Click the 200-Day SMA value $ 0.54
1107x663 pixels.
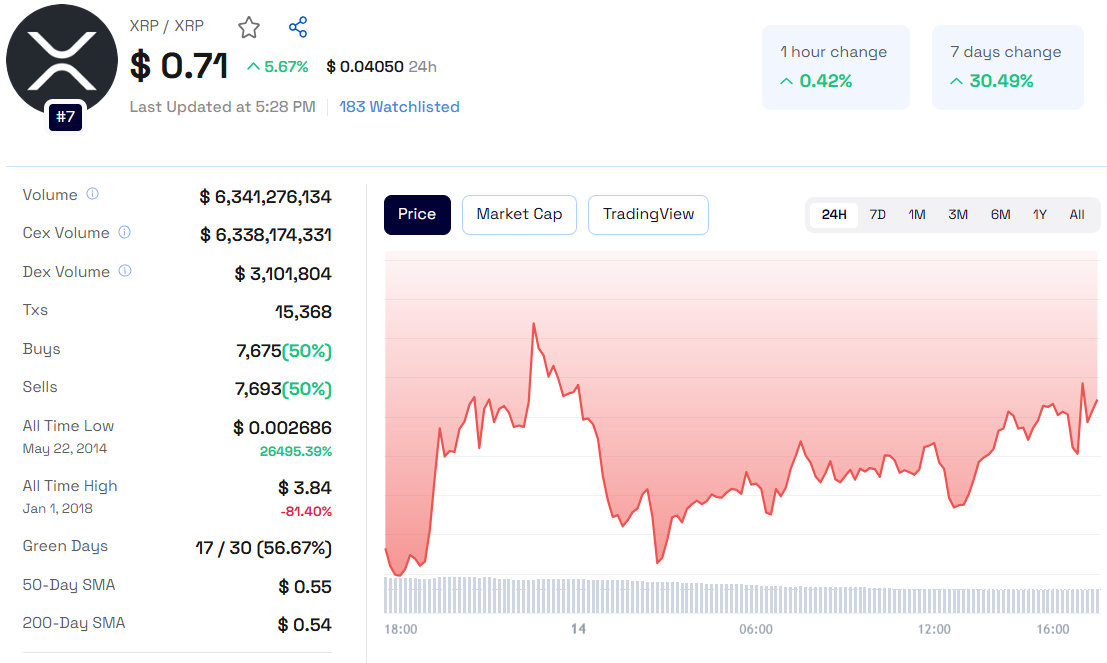(x=304, y=624)
